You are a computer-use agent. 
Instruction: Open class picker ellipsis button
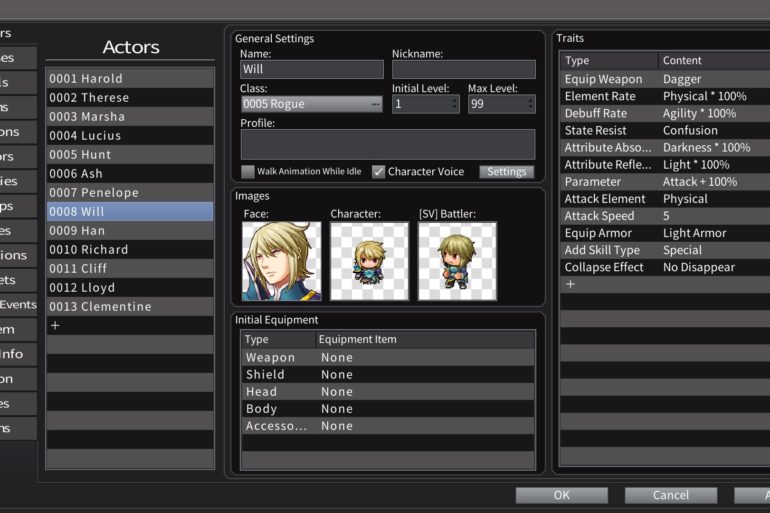click(375, 104)
